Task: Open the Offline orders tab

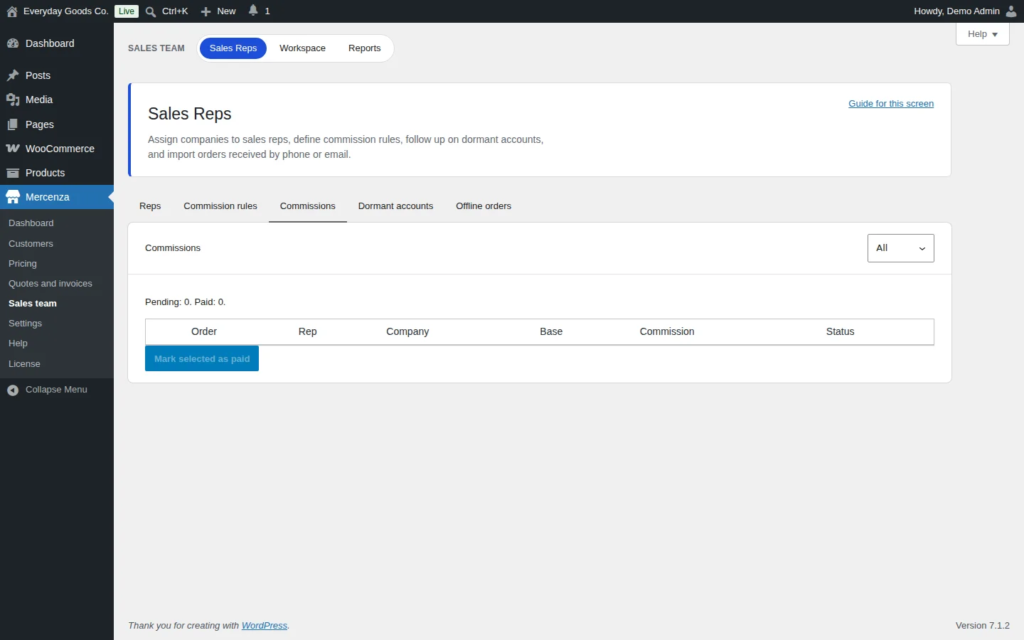Action: pos(483,206)
